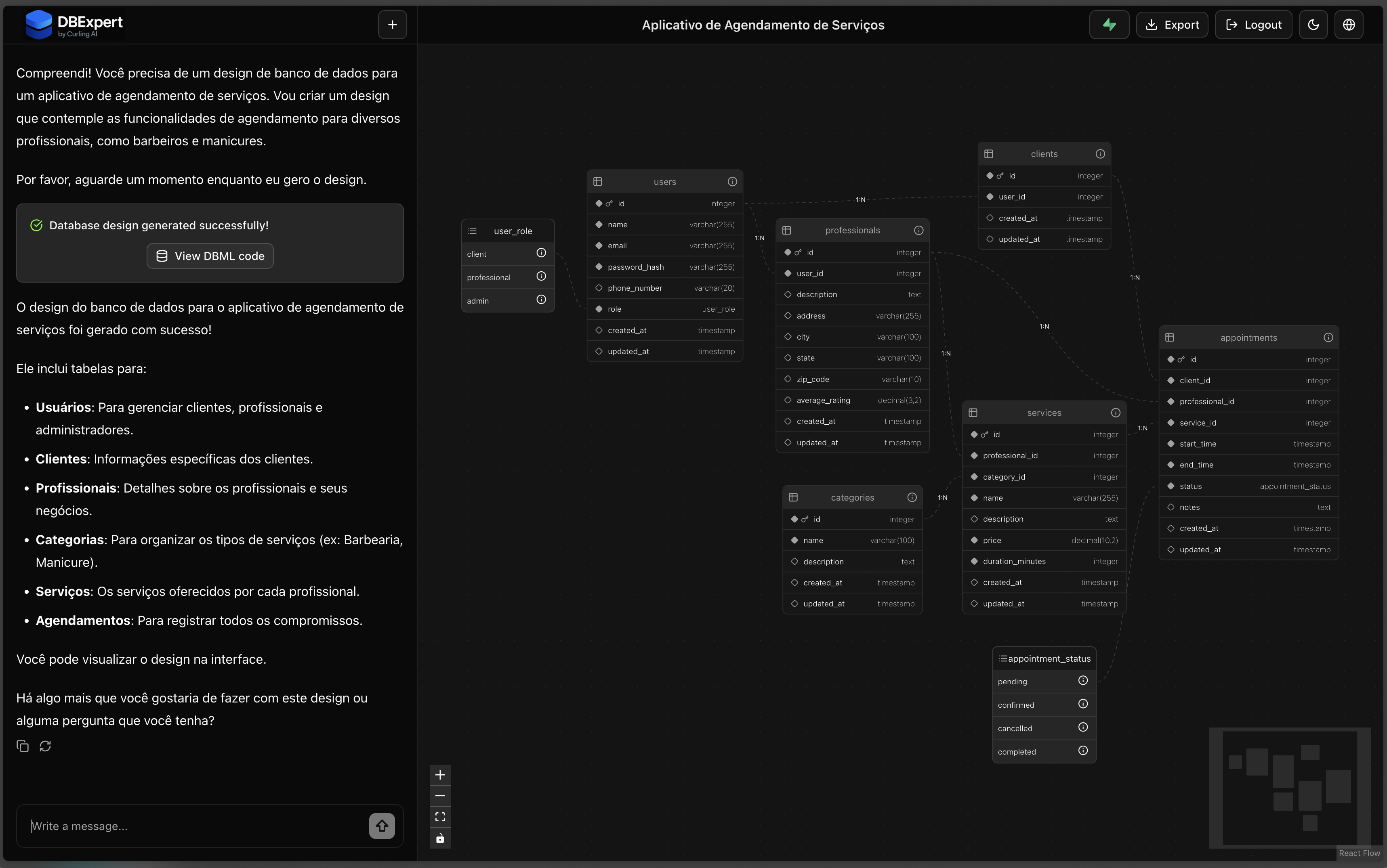Copy the assistant message
This screenshot has height=868, width=1387.
pyautogui.click(x=22, y=746)
